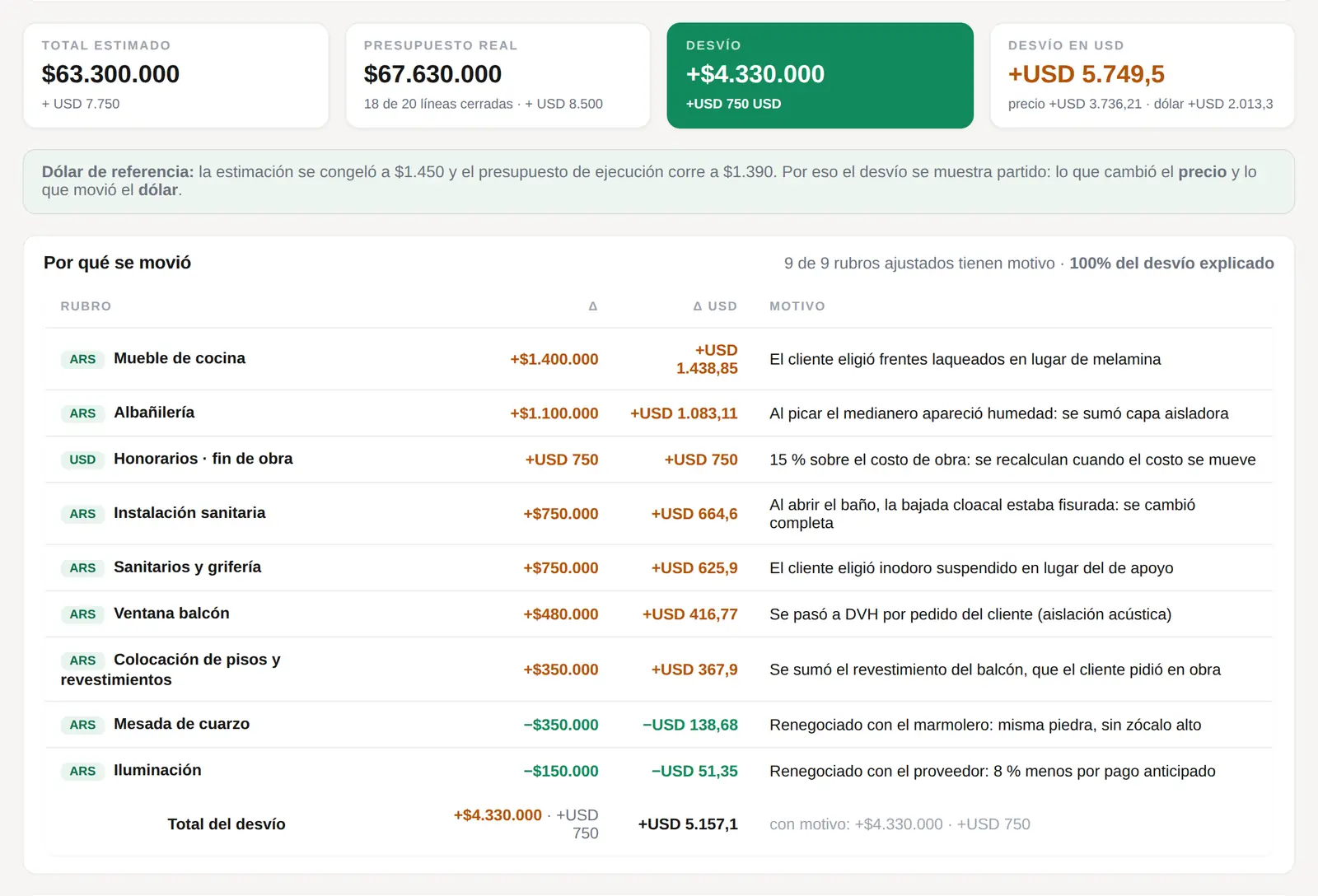
Task: Click the +USD 750 USD text in Desvío card
Action: (733, 104)
